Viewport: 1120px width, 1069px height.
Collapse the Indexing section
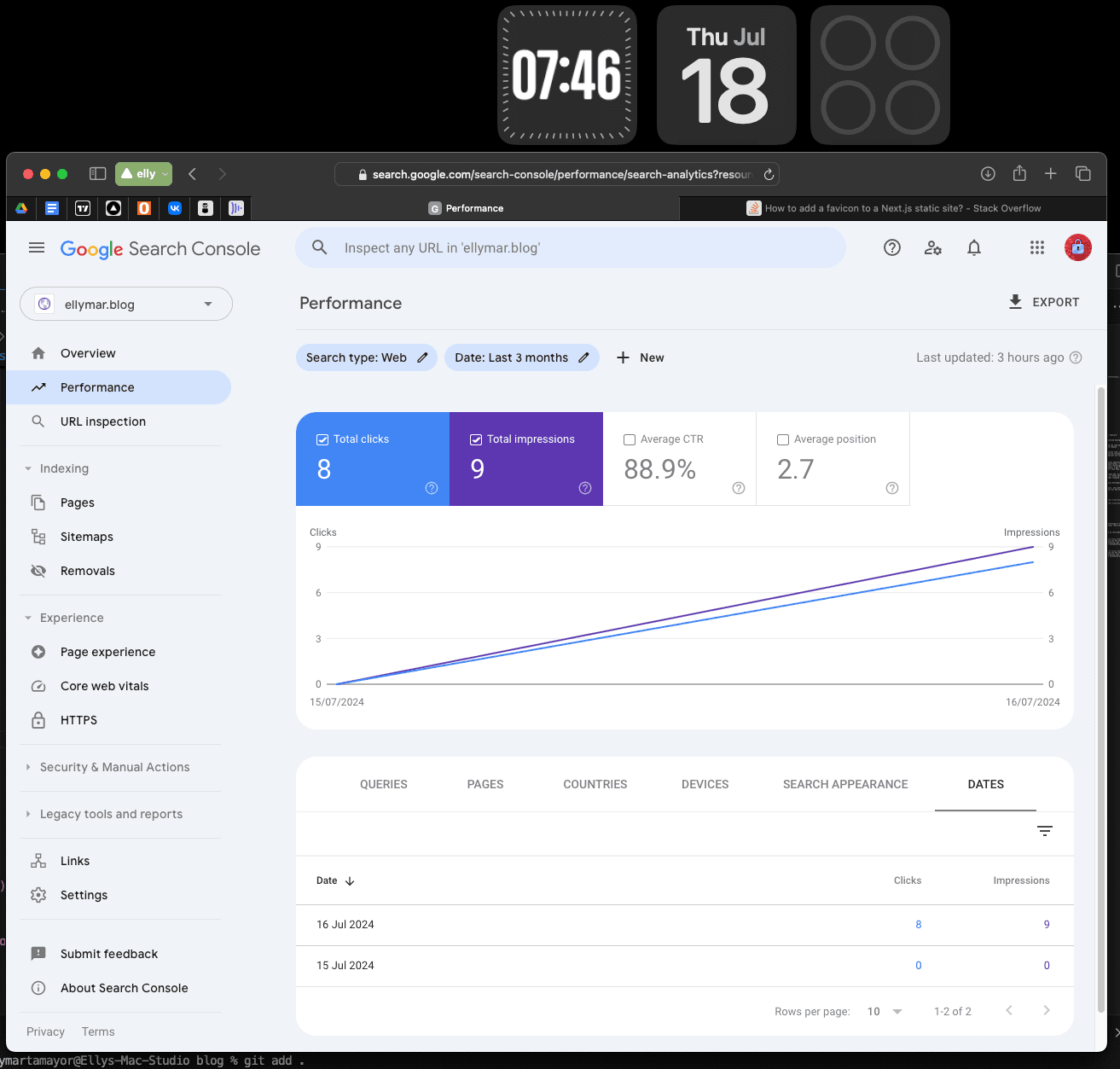point(28,468)
